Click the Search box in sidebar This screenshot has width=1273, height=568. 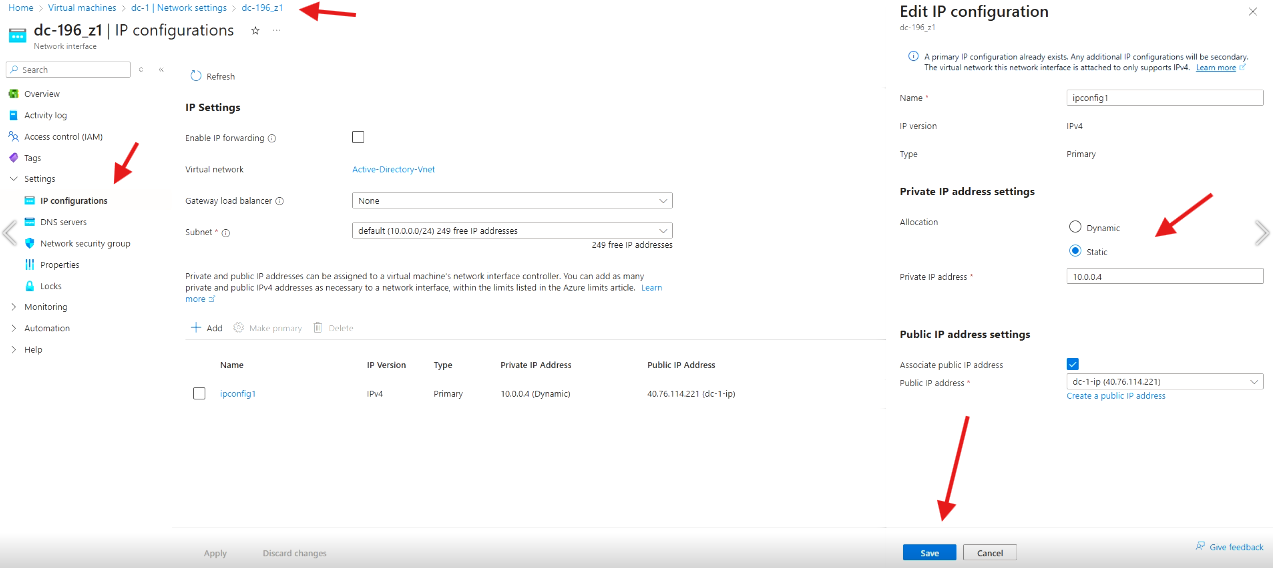click(x=69, y=70)
